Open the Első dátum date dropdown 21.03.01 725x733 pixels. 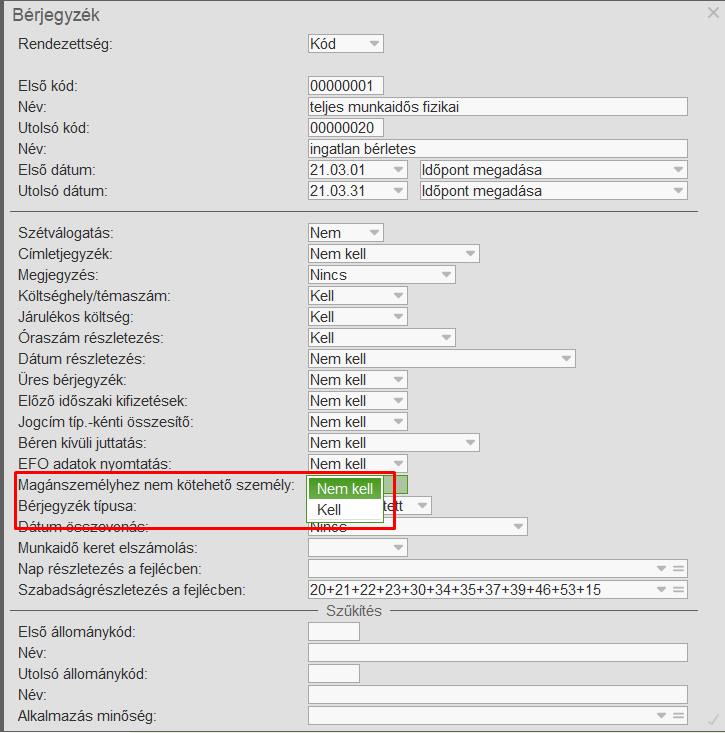pyautogui.click(x=358, y=170)
